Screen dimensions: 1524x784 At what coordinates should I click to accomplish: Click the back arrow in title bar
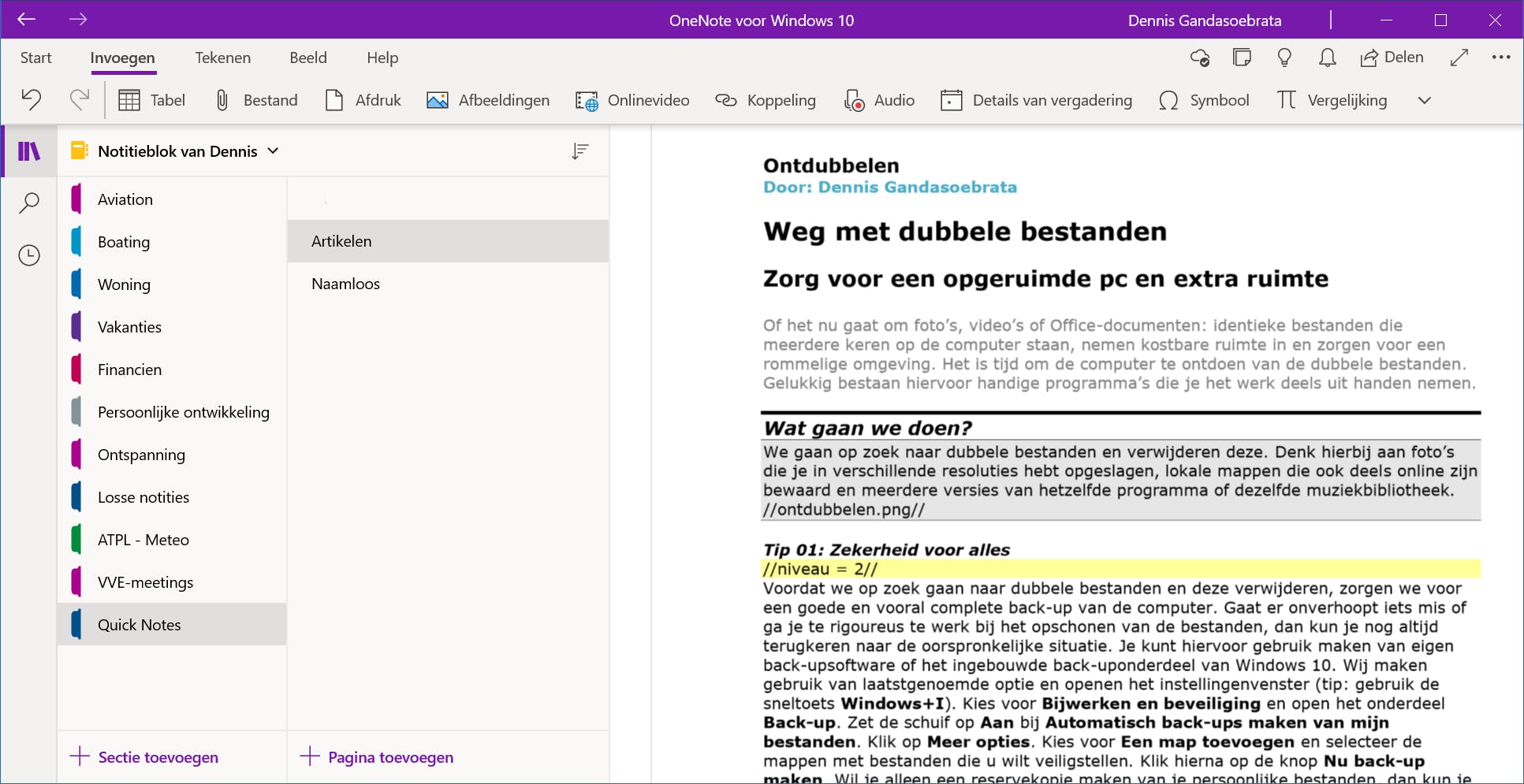(x=26, y=20)
